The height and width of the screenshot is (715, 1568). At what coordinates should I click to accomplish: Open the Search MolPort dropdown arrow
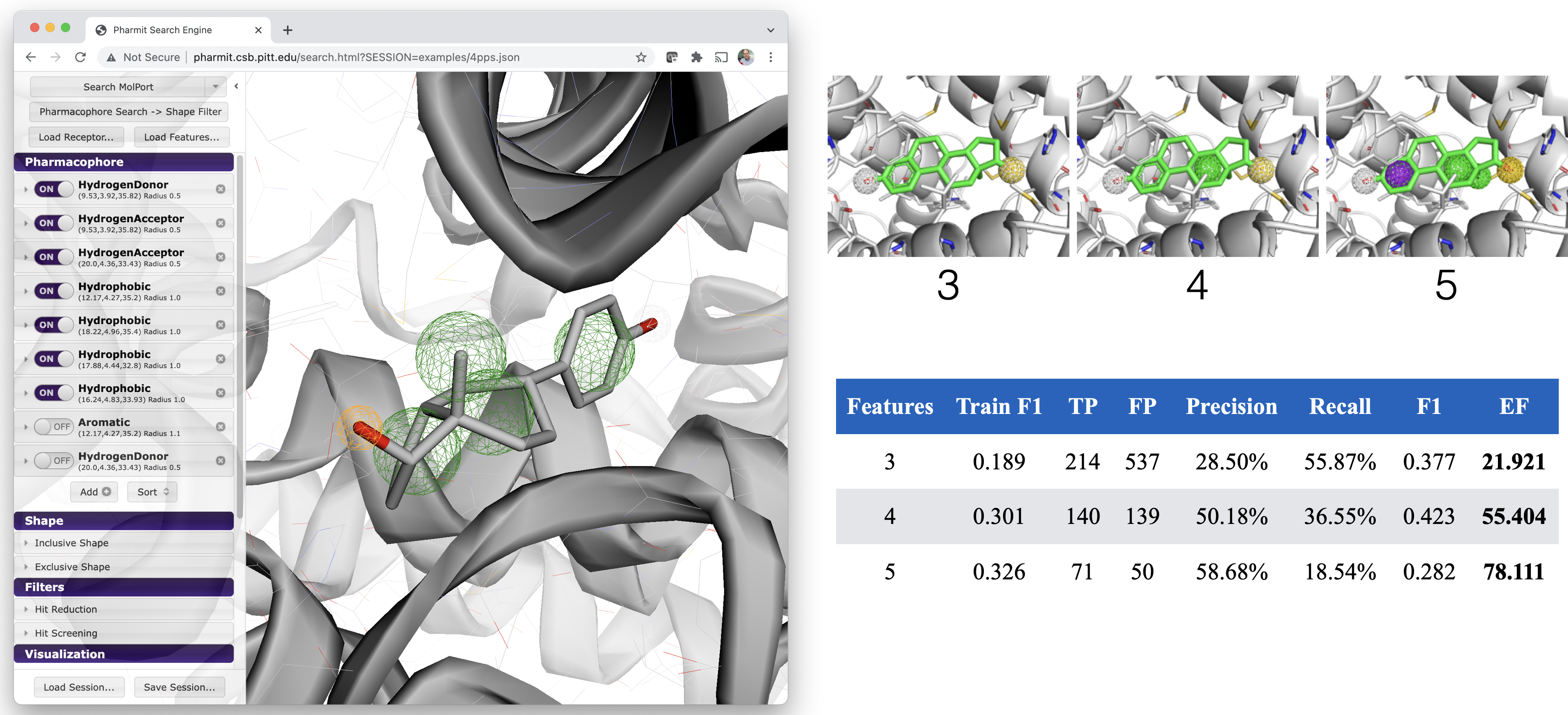click(215, 87)
